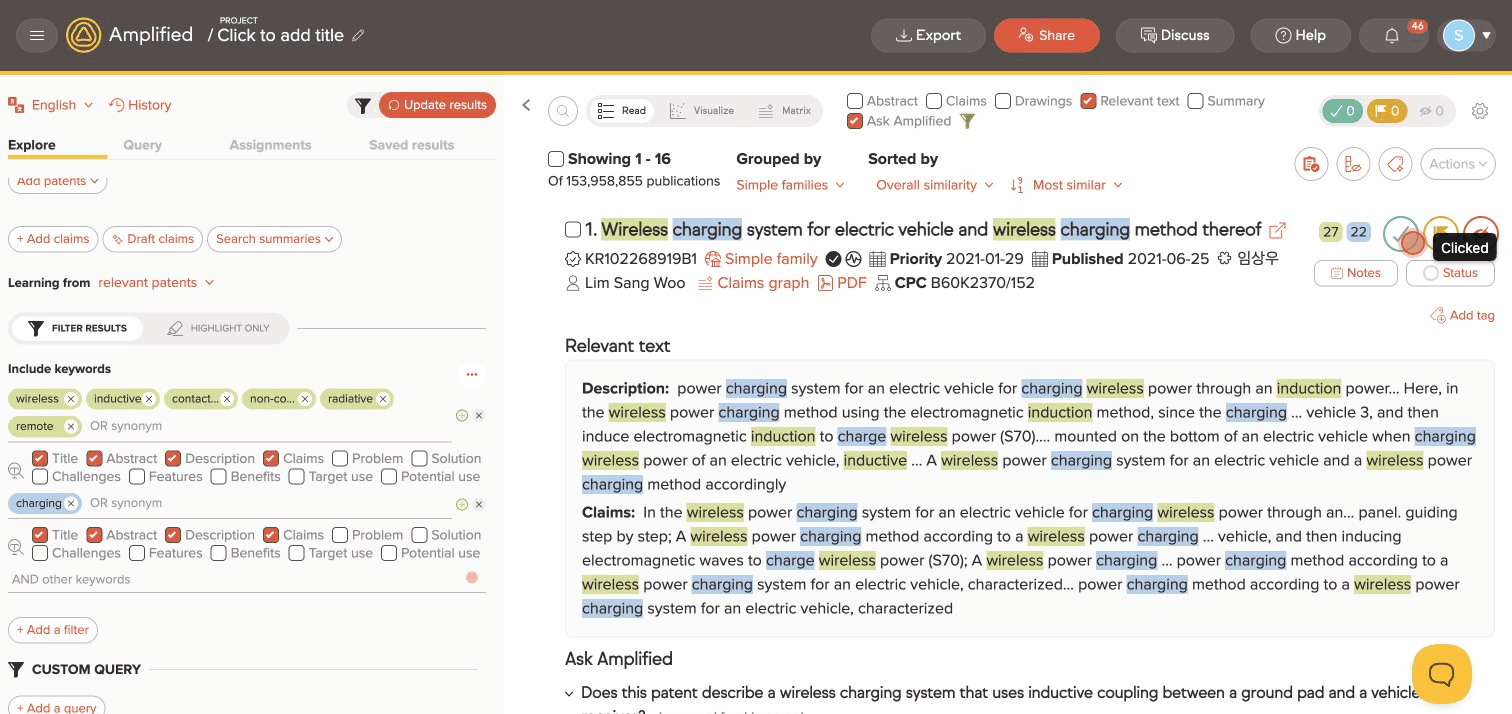Click the tag sparkle round button
Image resolution: width=1512 pixels, height=714 pixels.
tap(1395, 164)
